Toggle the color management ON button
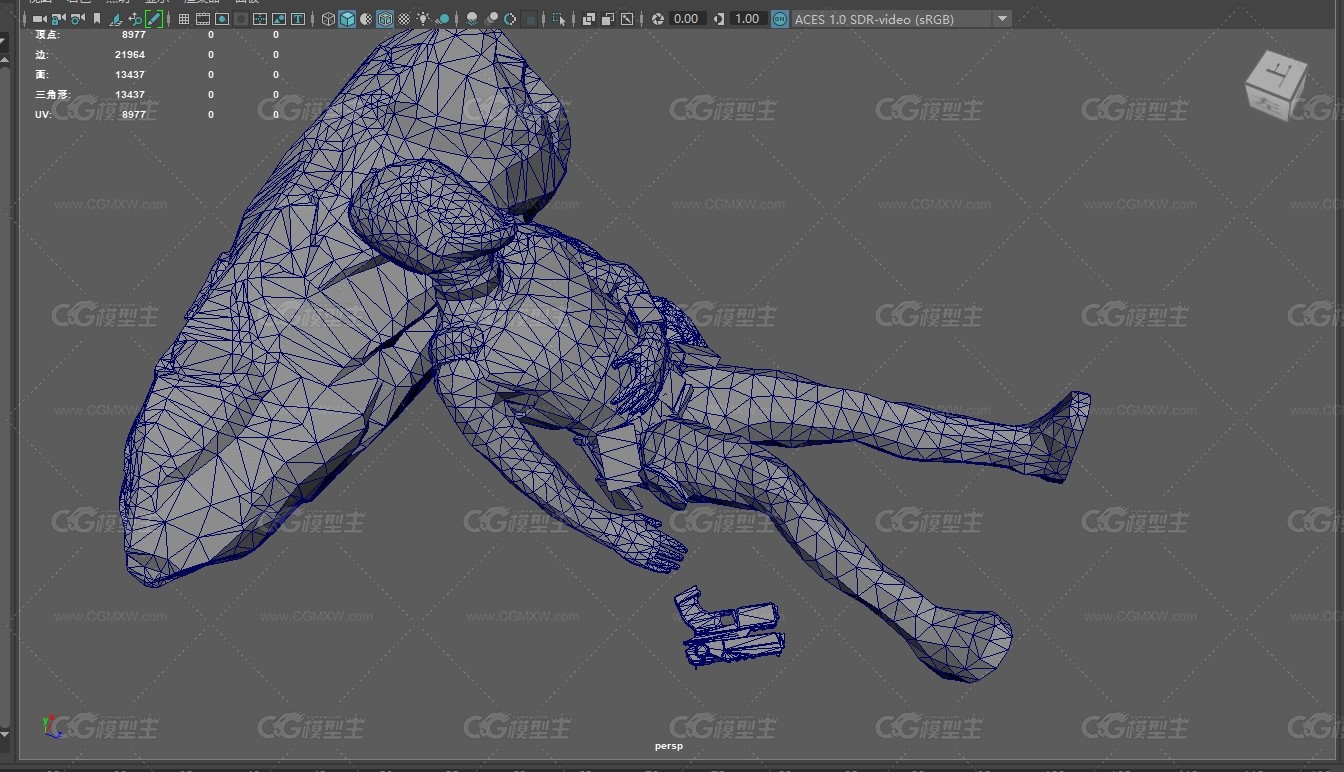1344x772 pixels. click(x=779, y=19)
